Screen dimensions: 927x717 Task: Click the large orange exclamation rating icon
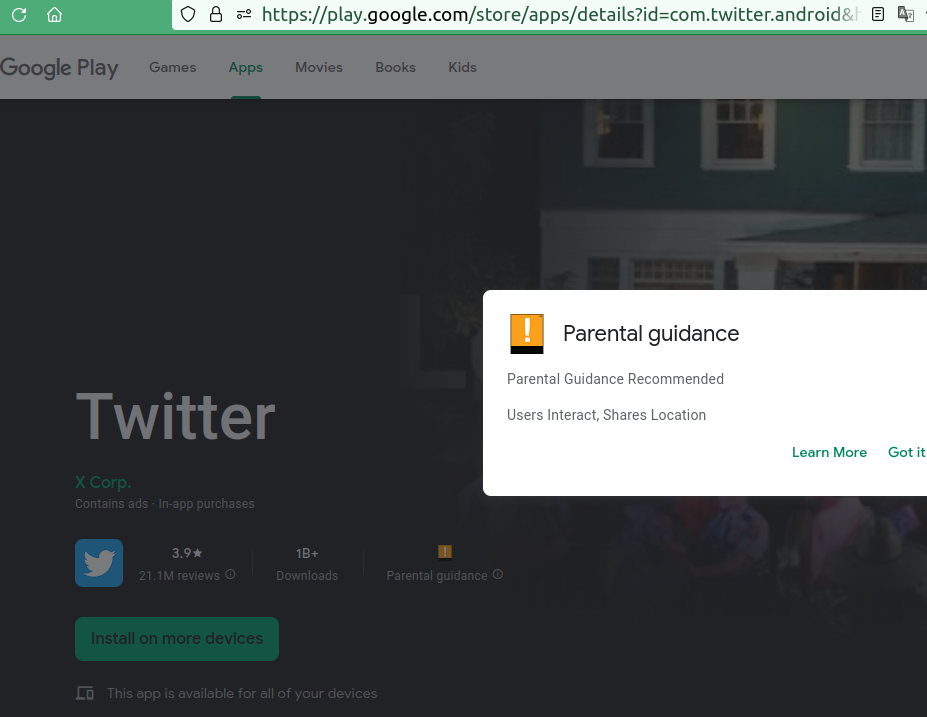(527, 334)
